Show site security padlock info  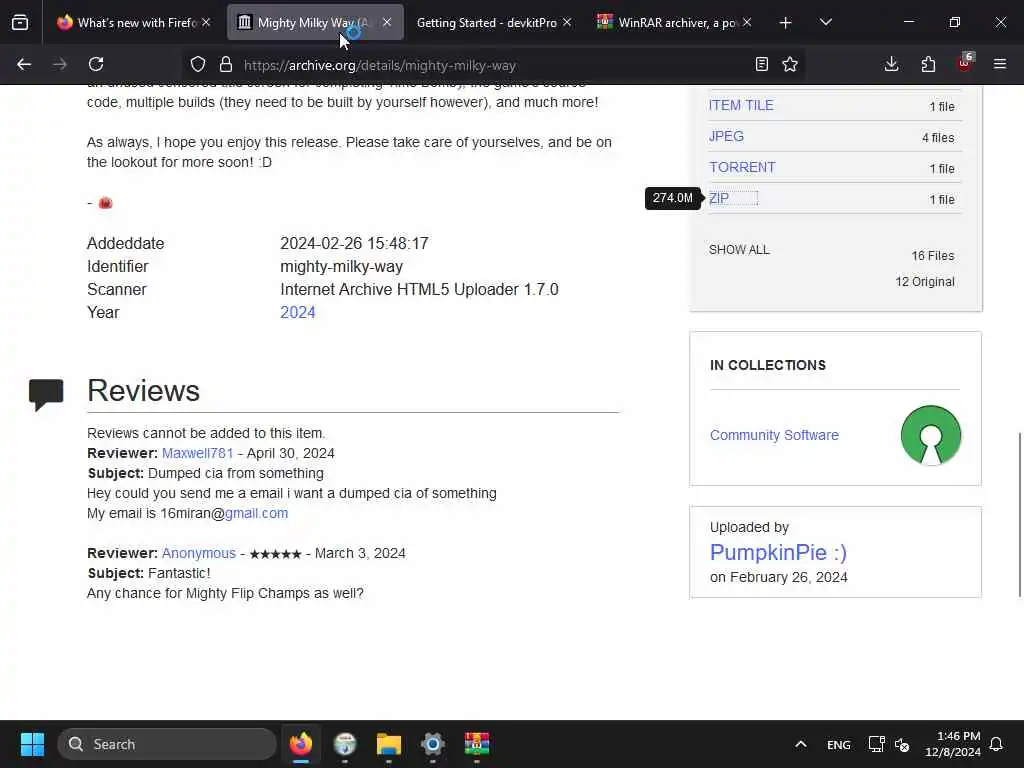pyautogui.click(x=226, y=64)
